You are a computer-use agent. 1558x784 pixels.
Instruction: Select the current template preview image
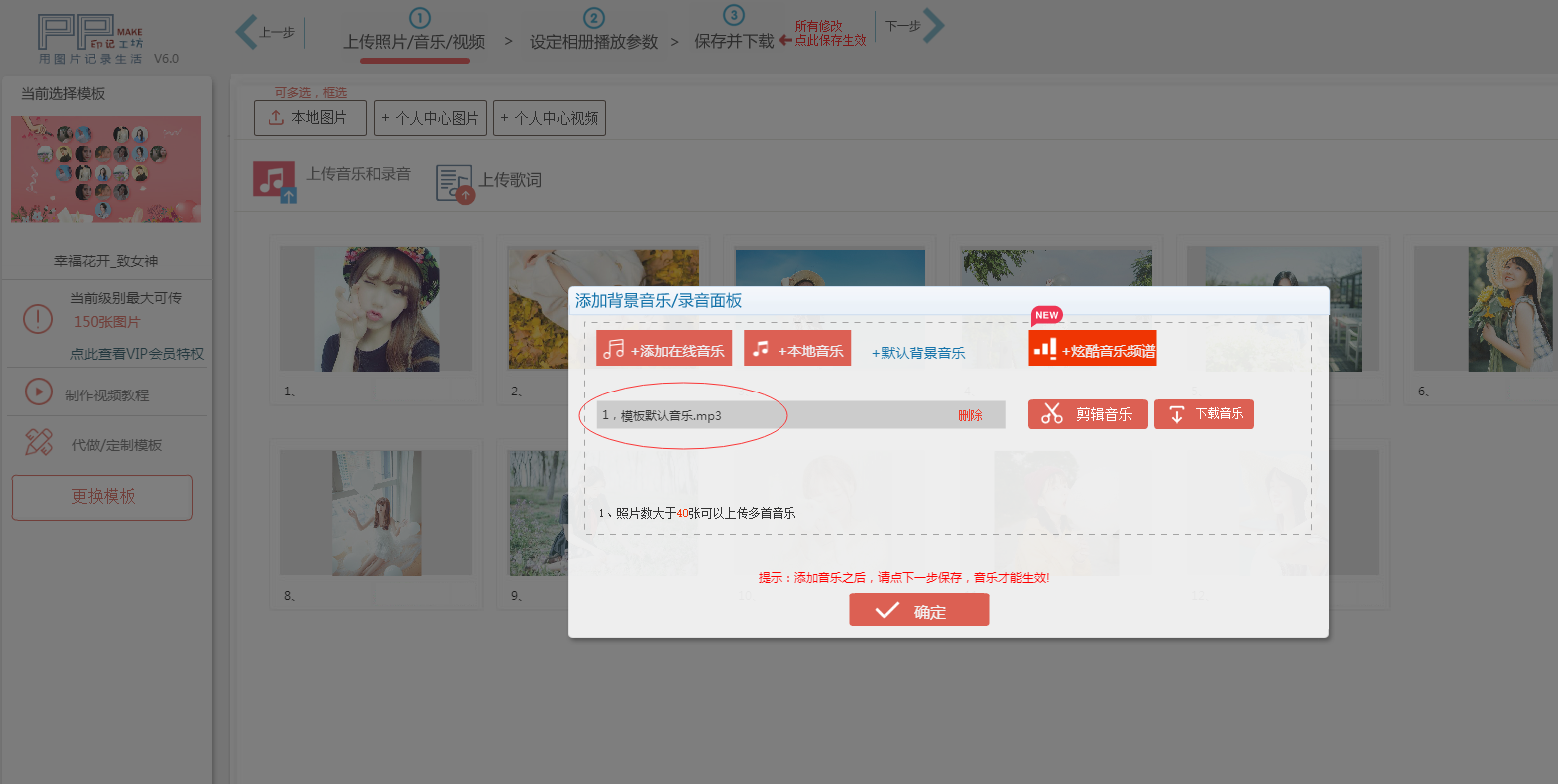[106, 169]
